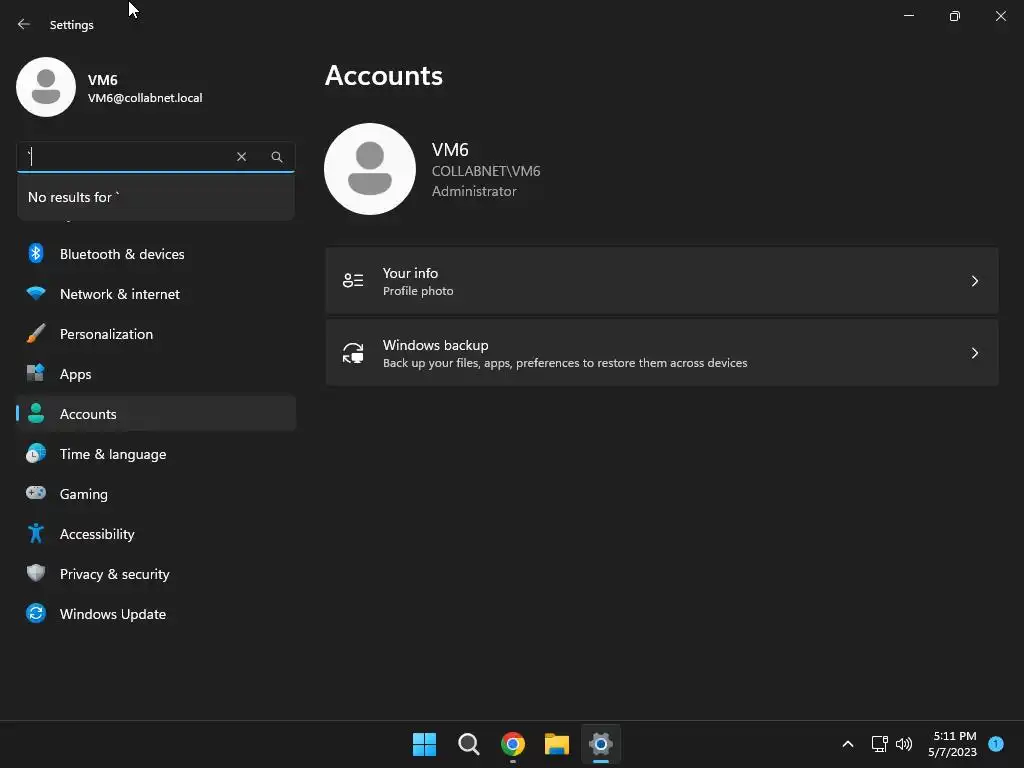Viewport: 1024px width, 768px height.
Task: Click VM6@collabnet.local account email
Action: 145,98
